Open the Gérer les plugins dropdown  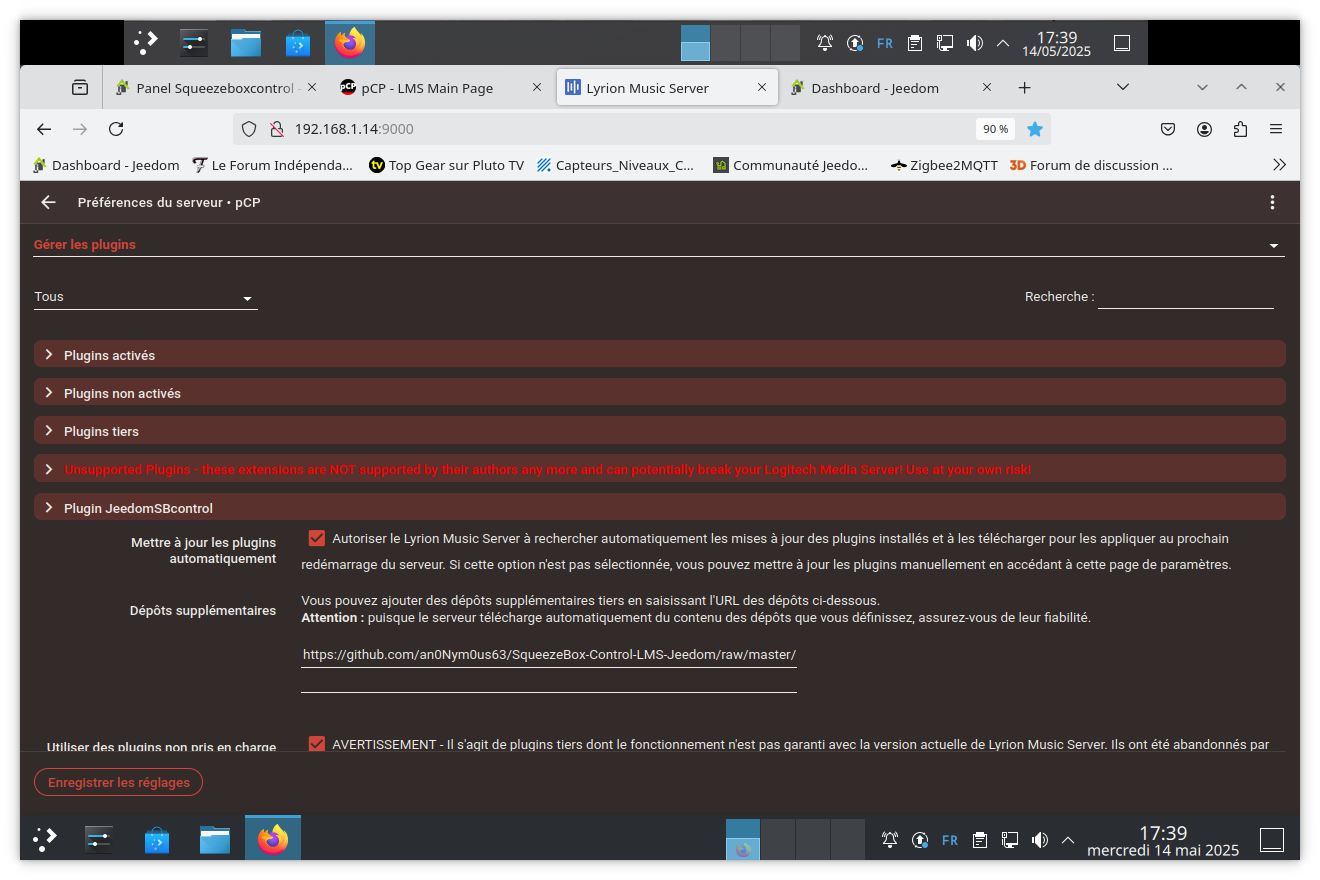coord(659,244)
